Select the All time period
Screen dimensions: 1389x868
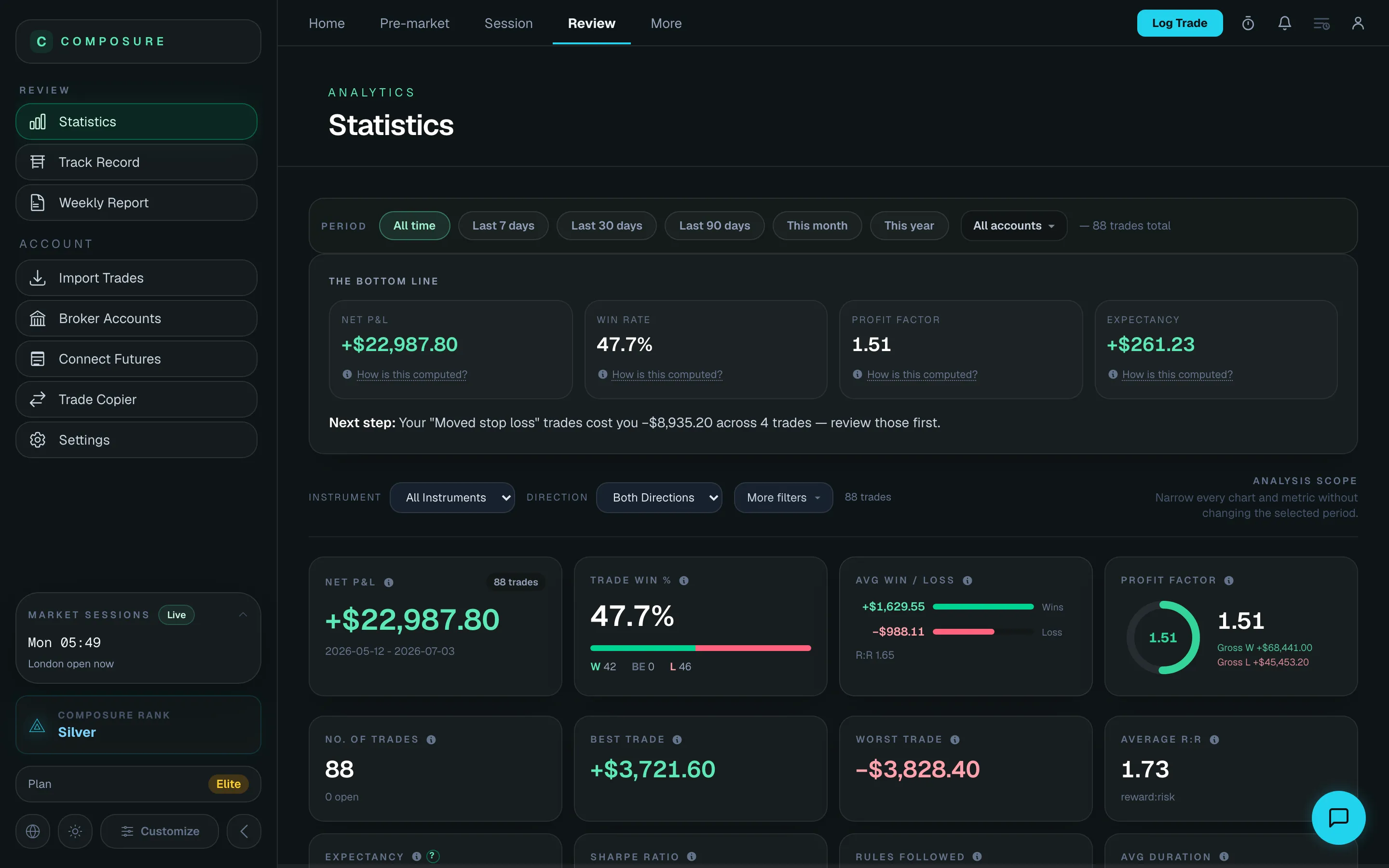414,226
